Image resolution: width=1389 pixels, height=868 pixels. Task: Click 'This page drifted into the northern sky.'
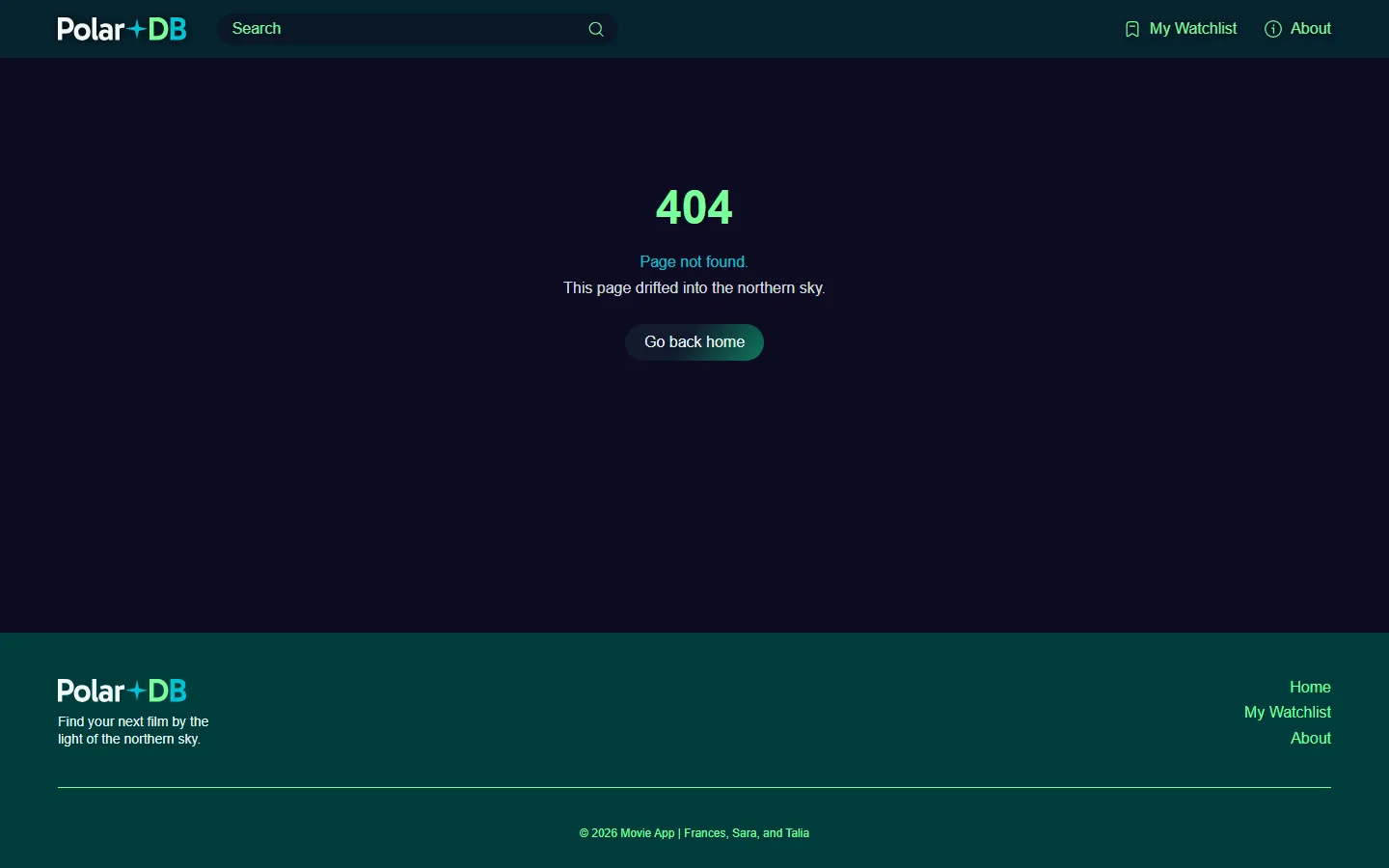pyautogui.click(x=694, y=287)
